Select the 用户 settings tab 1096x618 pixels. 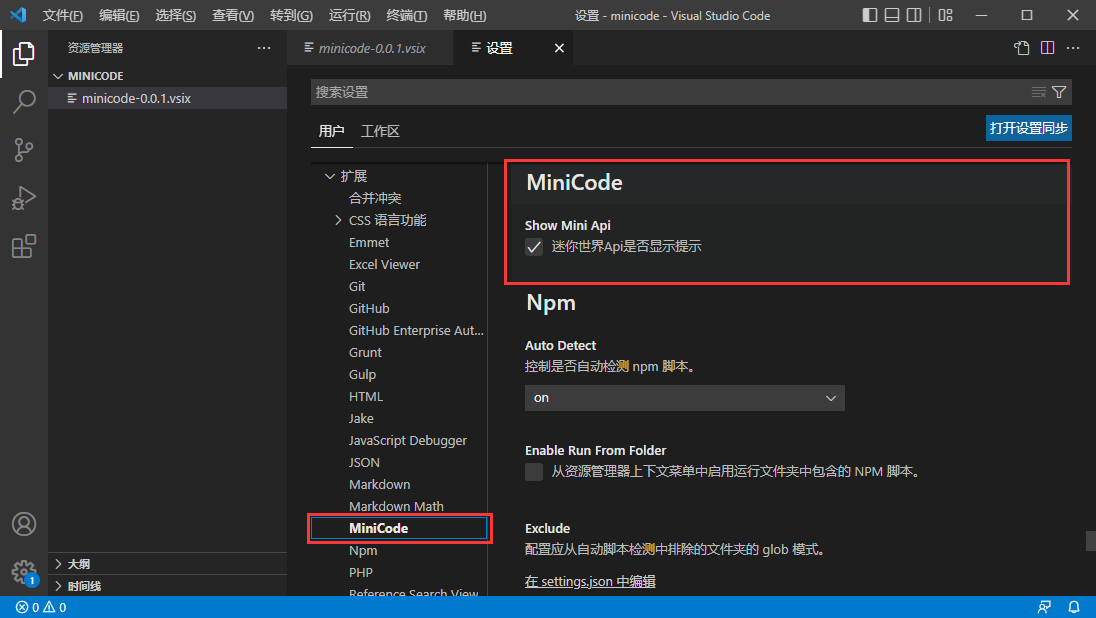tap(331, 131)
